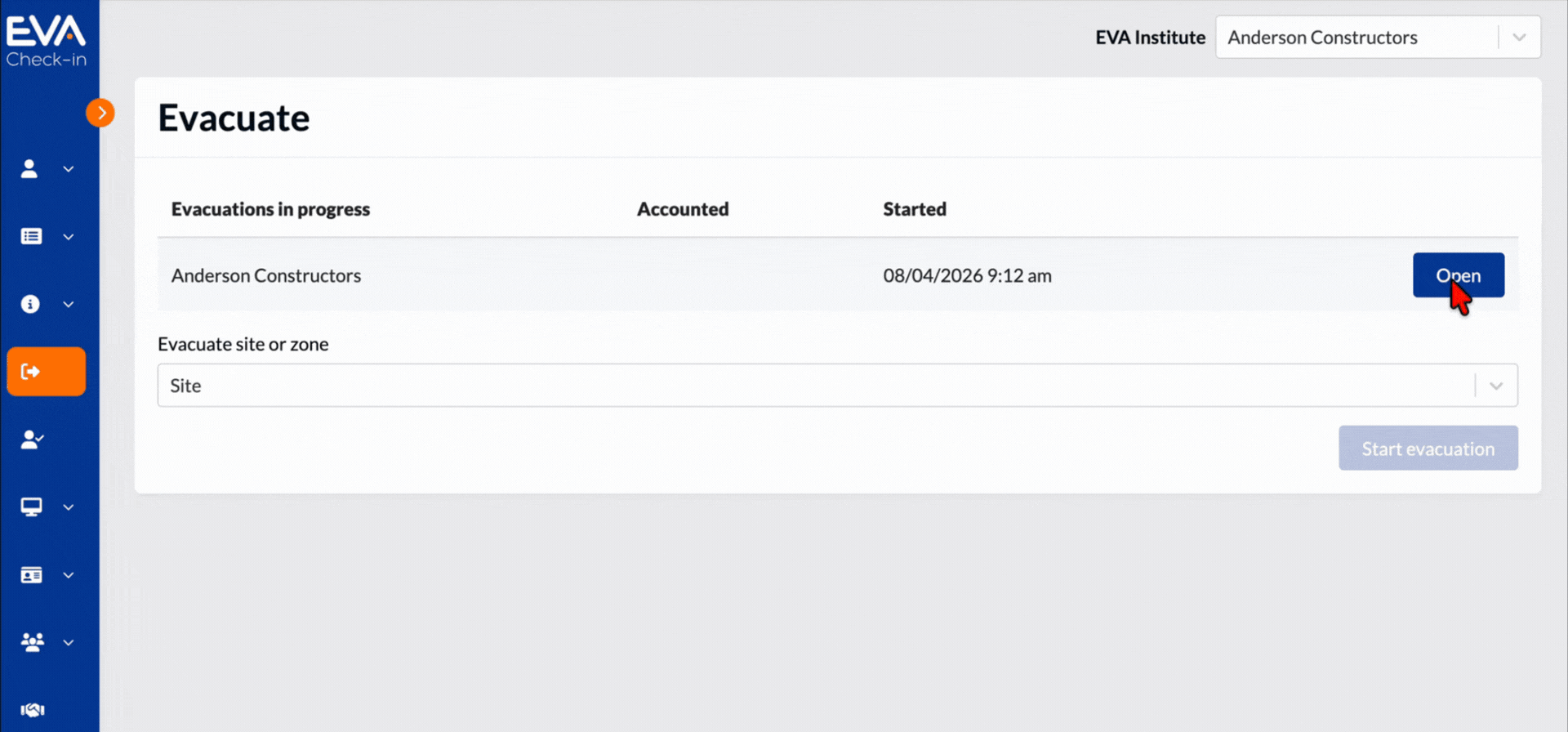Click the Accounted column header
Image resolution: width=1568 pixels, height=732 pixels.
[683, 209]
